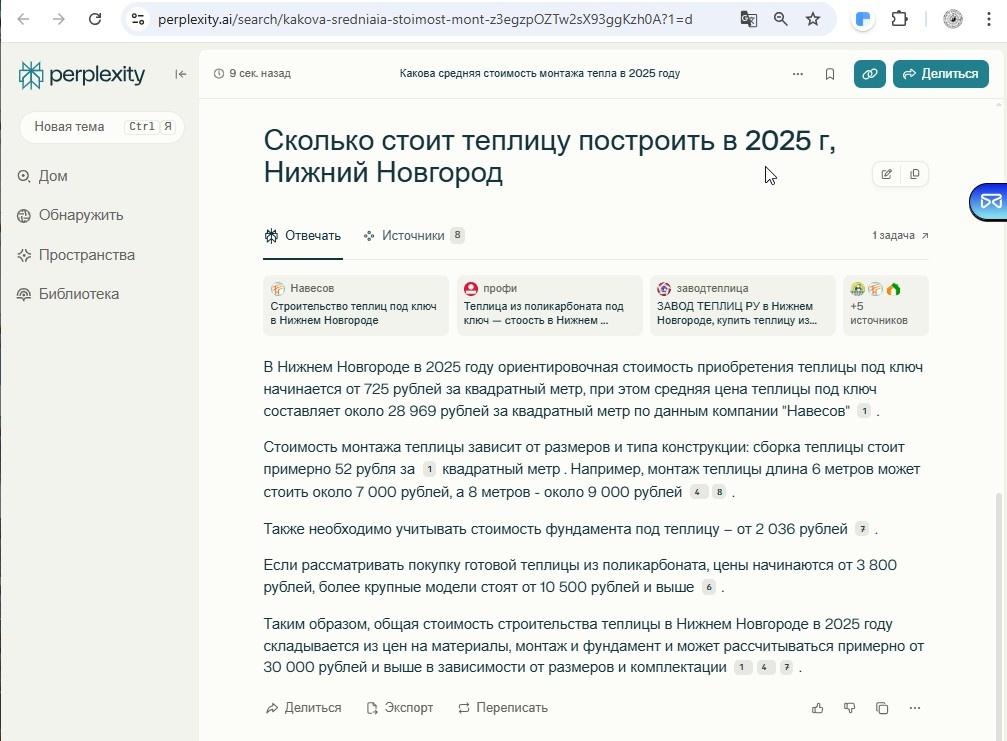Open Библиотека in the sidebar
The image size is (1007, 741).
[68, 294]
